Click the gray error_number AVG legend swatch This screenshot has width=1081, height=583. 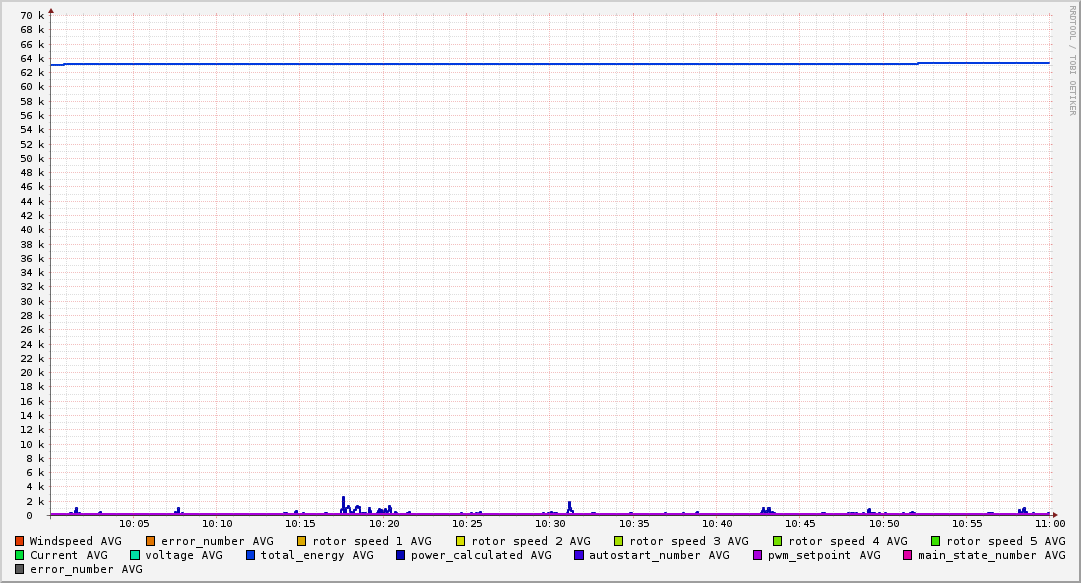20,569
